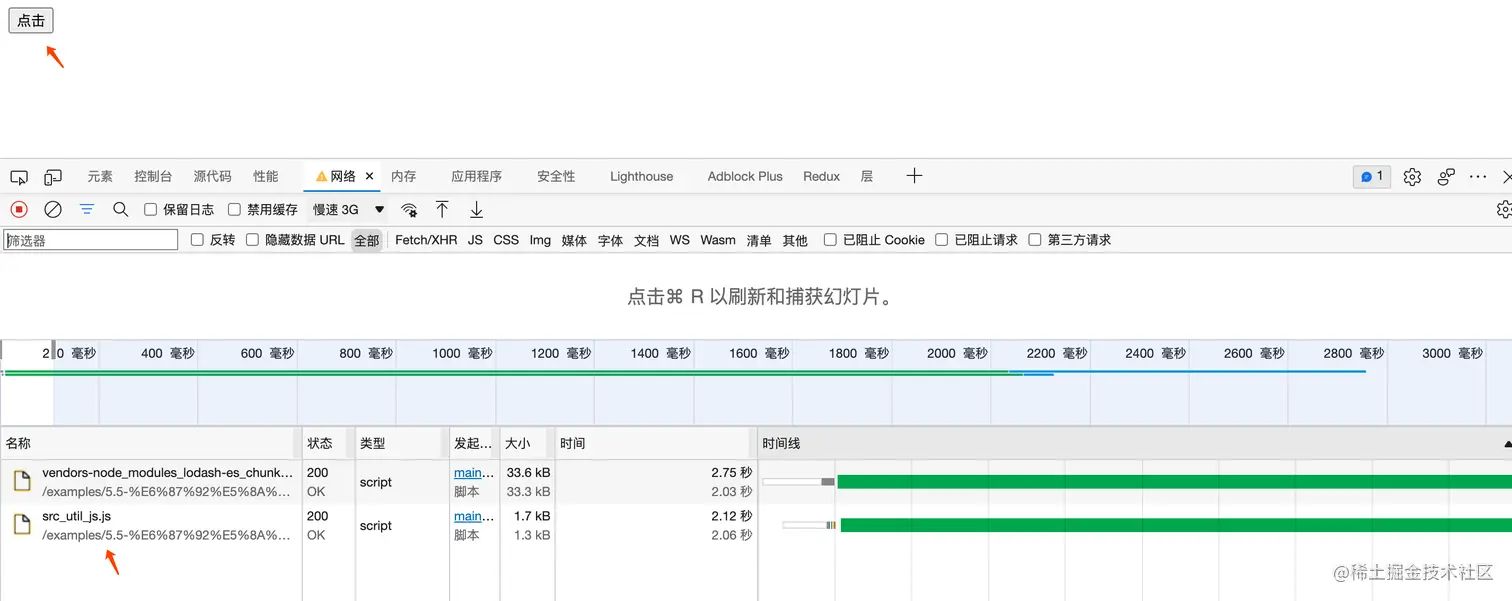Check the 已阻止请求 checkbox

[x=942, y=240]
